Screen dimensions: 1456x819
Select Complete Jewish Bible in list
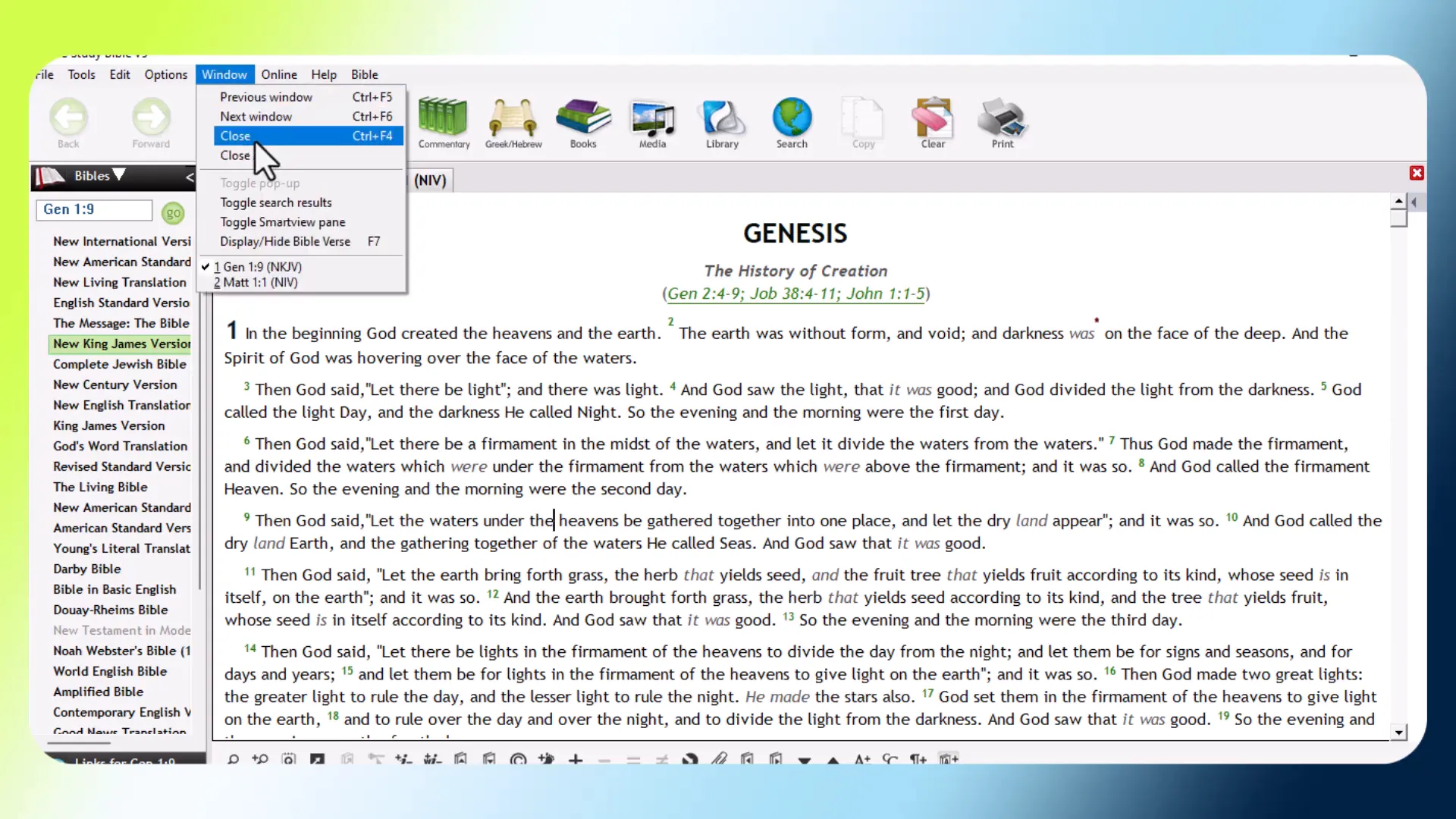click(119, 364)
